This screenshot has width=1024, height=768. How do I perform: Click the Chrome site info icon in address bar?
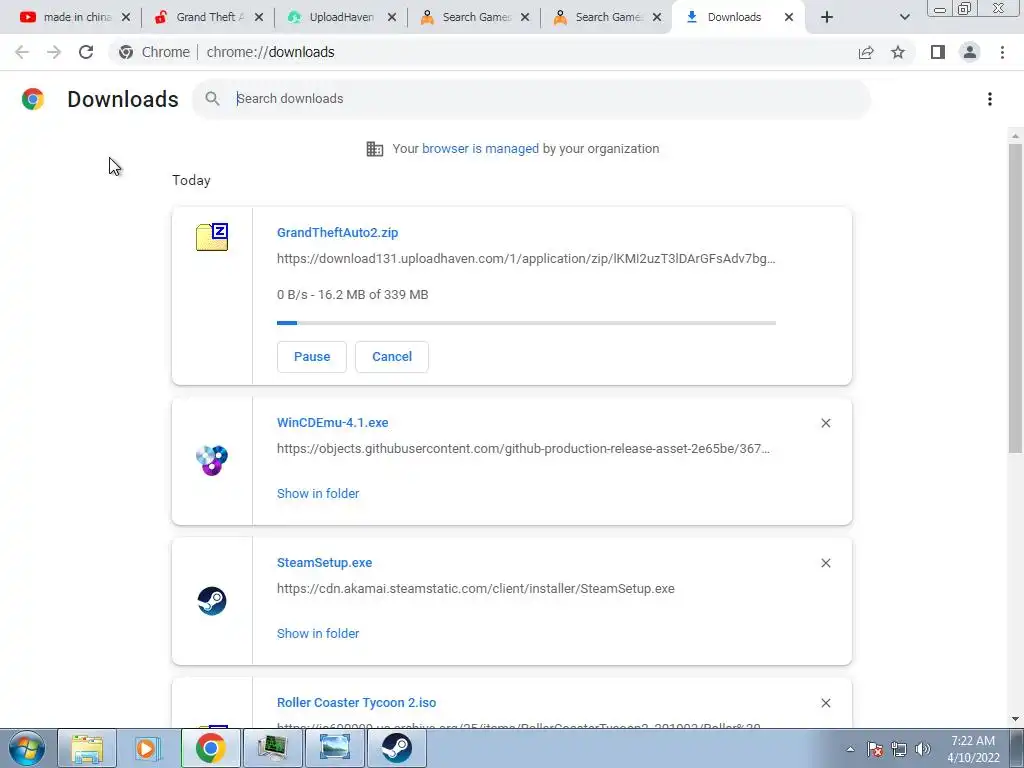(x=126, y=52)
